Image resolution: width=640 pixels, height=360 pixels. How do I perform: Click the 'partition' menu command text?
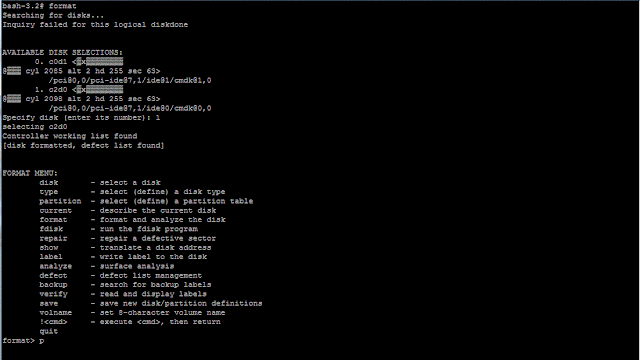(60, 201)
